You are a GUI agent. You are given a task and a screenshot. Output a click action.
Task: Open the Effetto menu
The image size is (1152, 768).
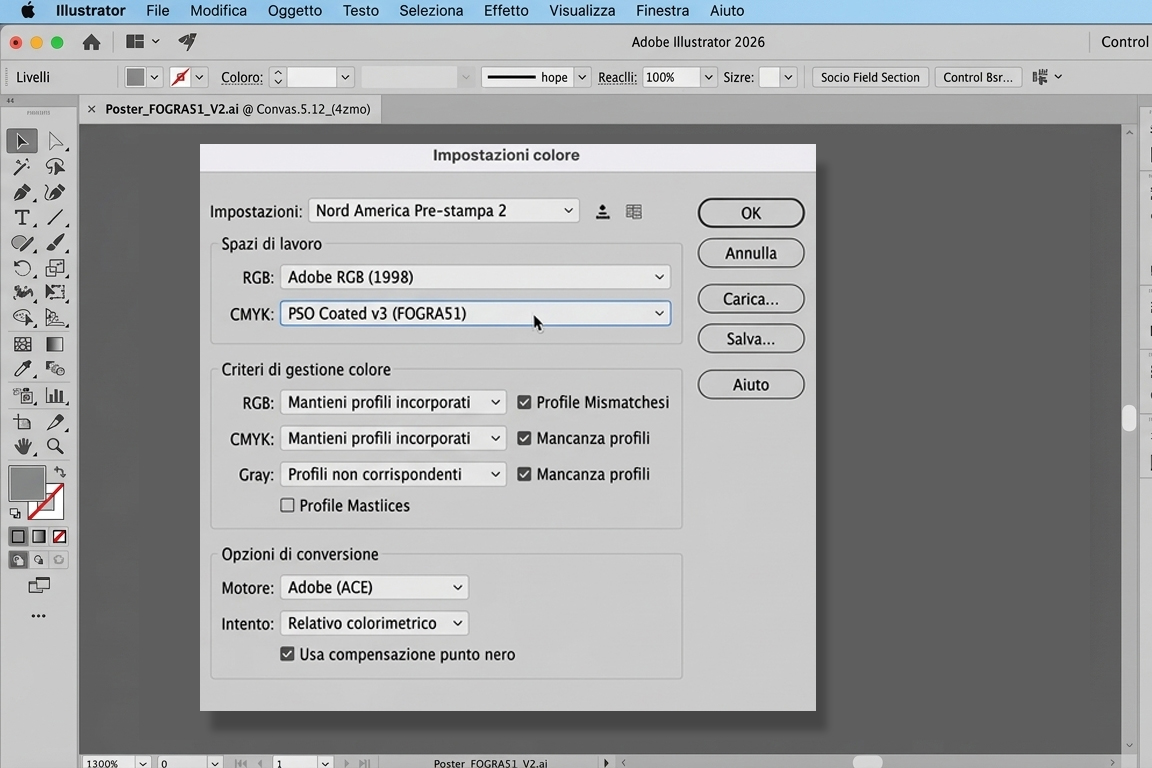[505, 11]
